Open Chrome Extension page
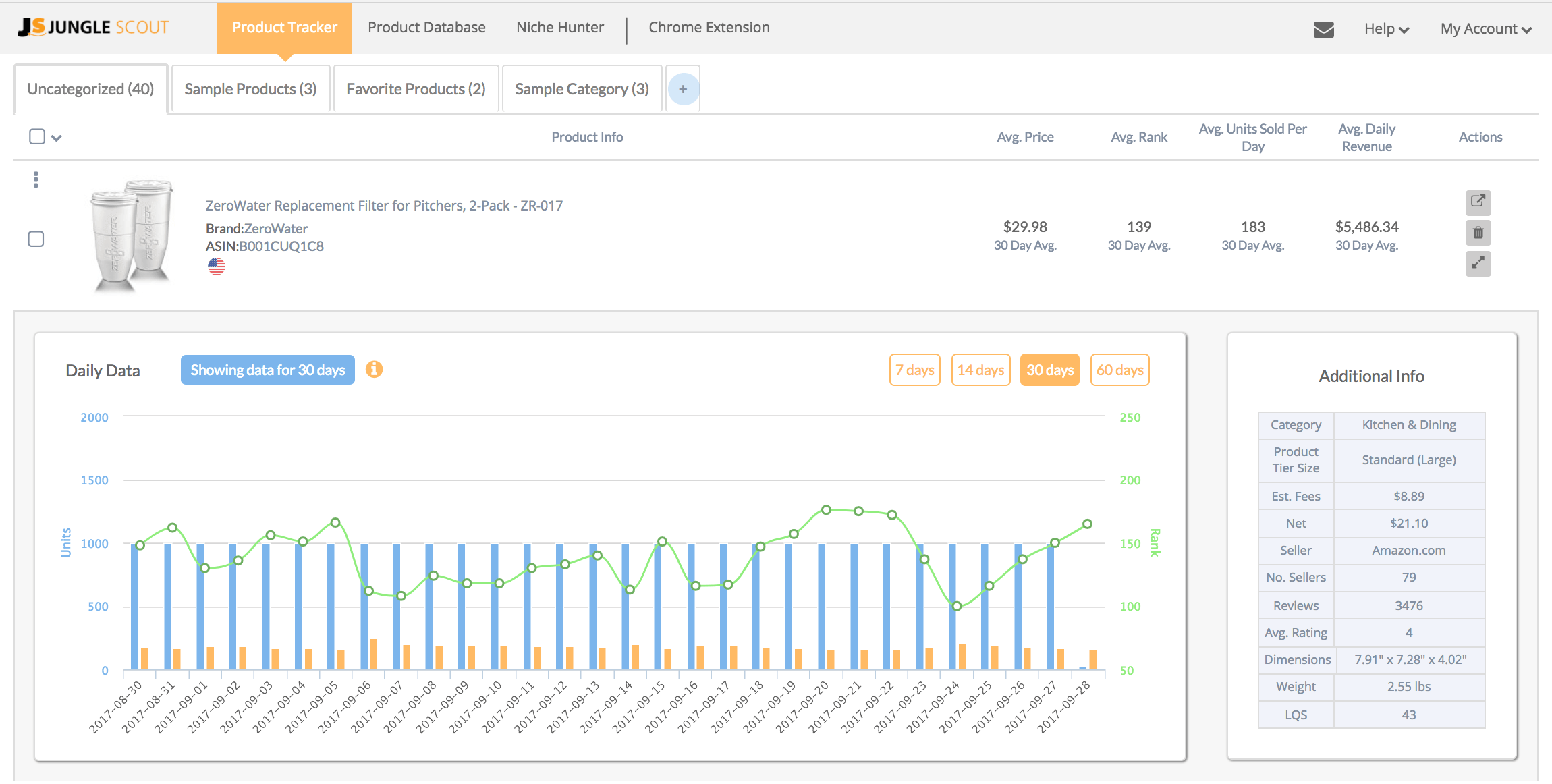 (709, 28)
